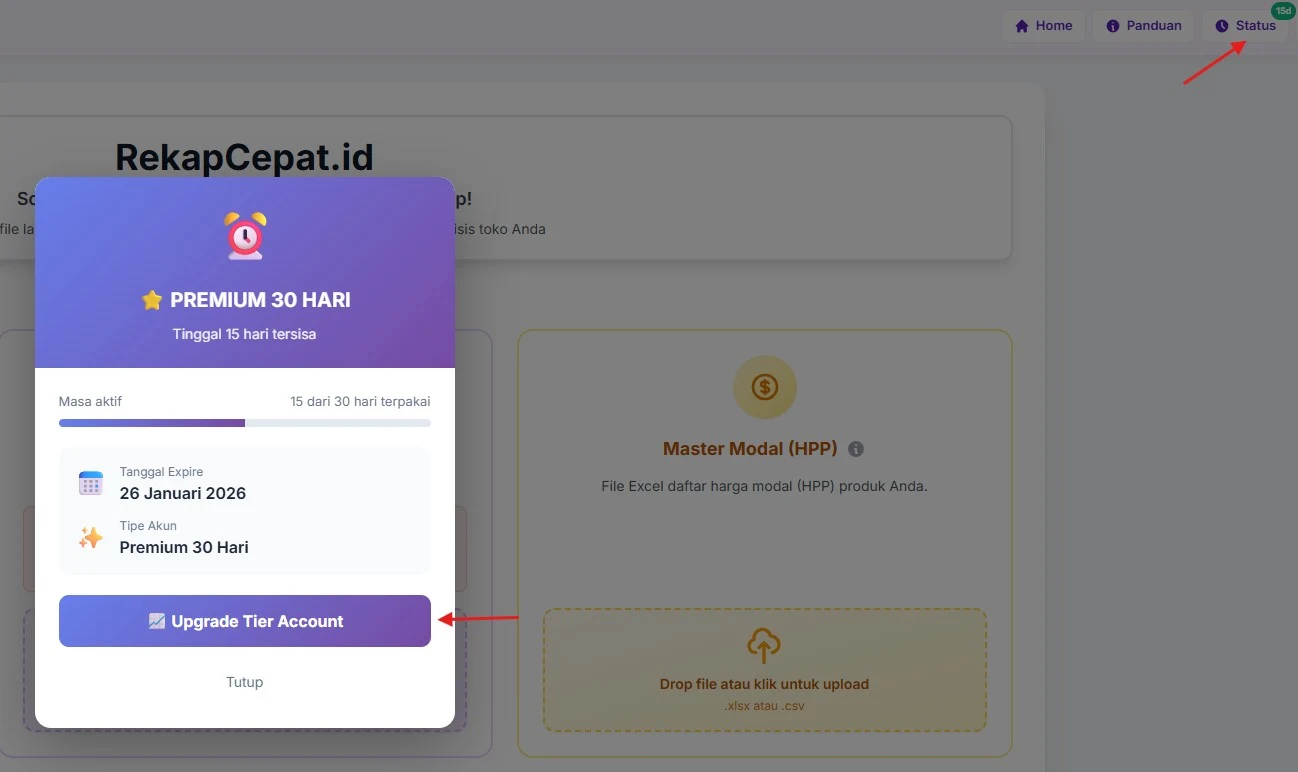The width and height of the screenshot is (1298, 772).
Task: Click the Masa aktif progress bar
Action: [245, 423]
